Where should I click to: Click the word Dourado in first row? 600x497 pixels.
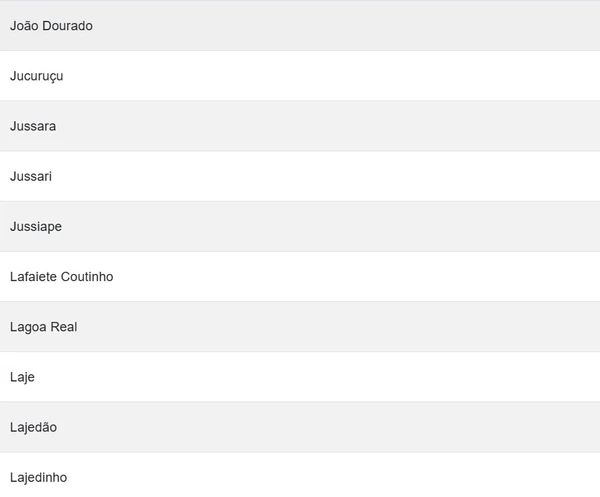click(x=68, y=26)
